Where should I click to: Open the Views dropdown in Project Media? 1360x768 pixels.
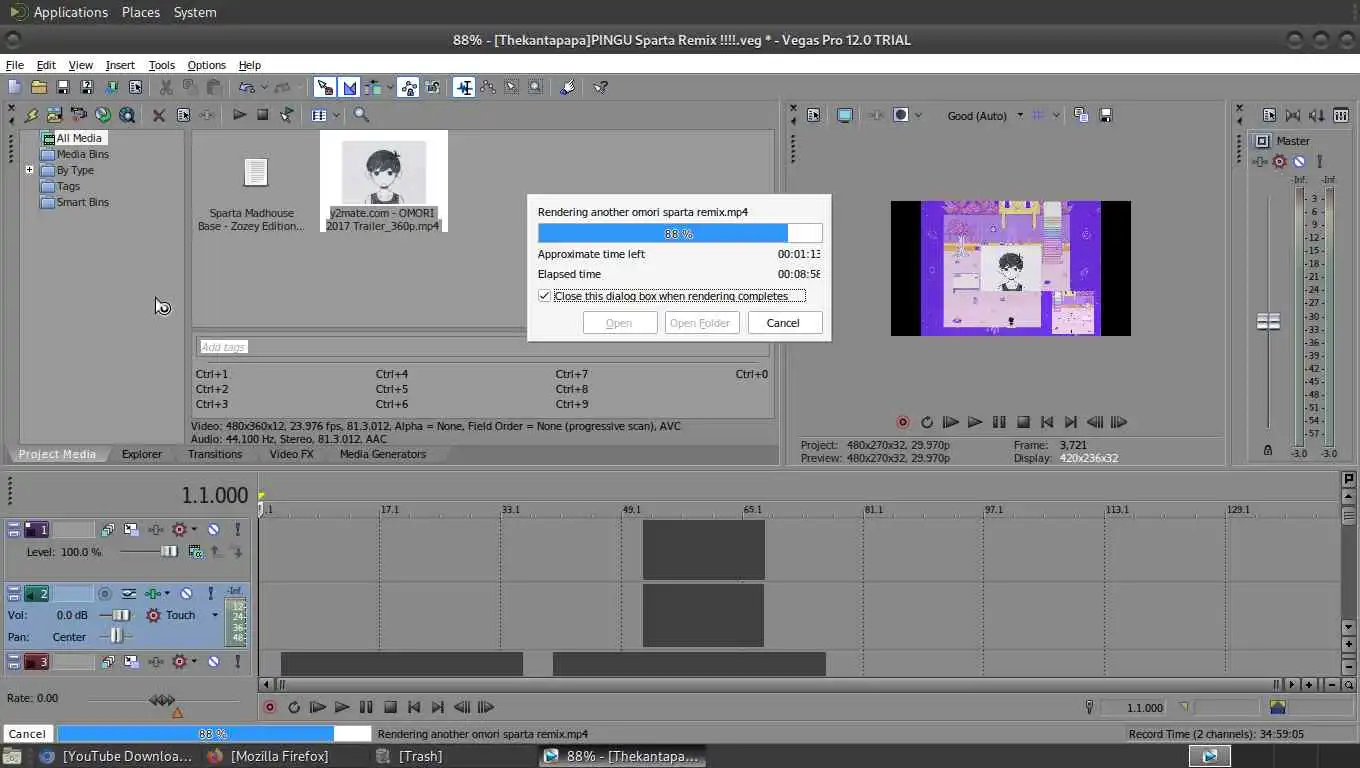pyautogui.click(x=336, y=115)
